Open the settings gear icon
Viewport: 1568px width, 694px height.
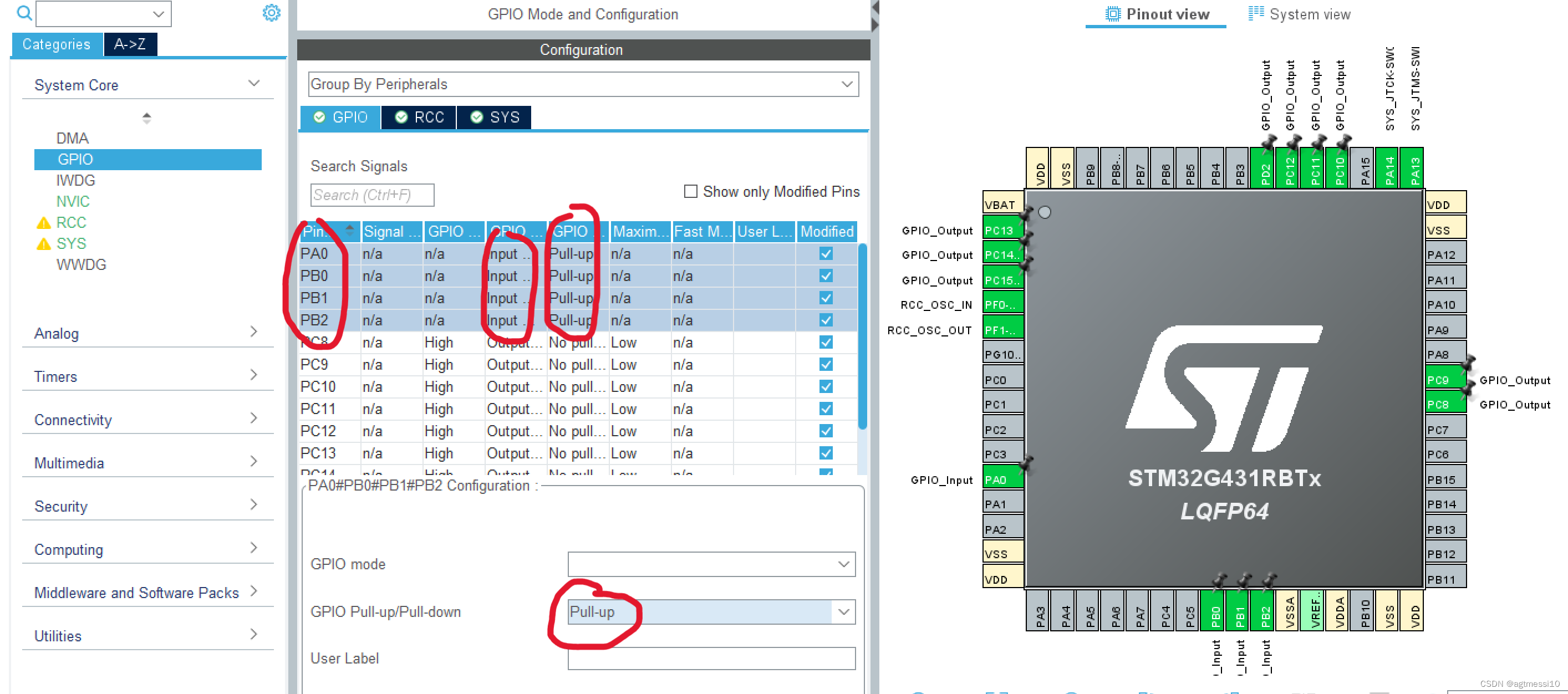[x=271, y=13]
